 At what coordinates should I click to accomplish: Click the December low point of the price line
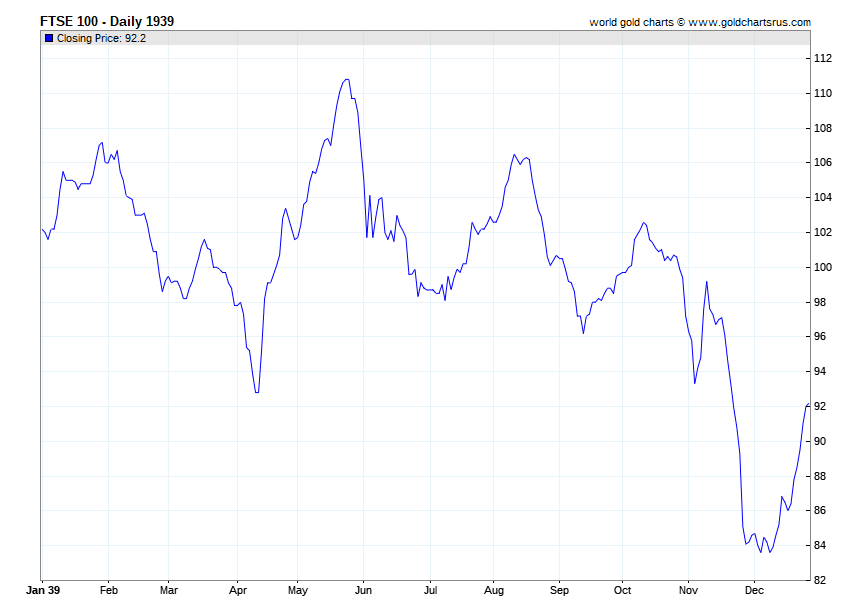761,552
